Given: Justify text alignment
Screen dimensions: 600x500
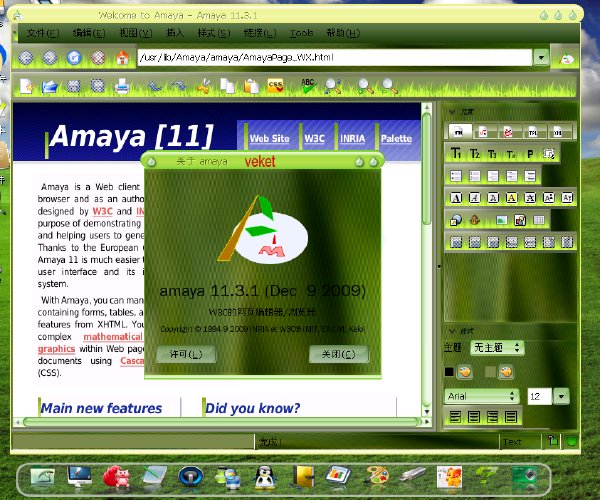Looking at the screenshot, I should 511,417.
